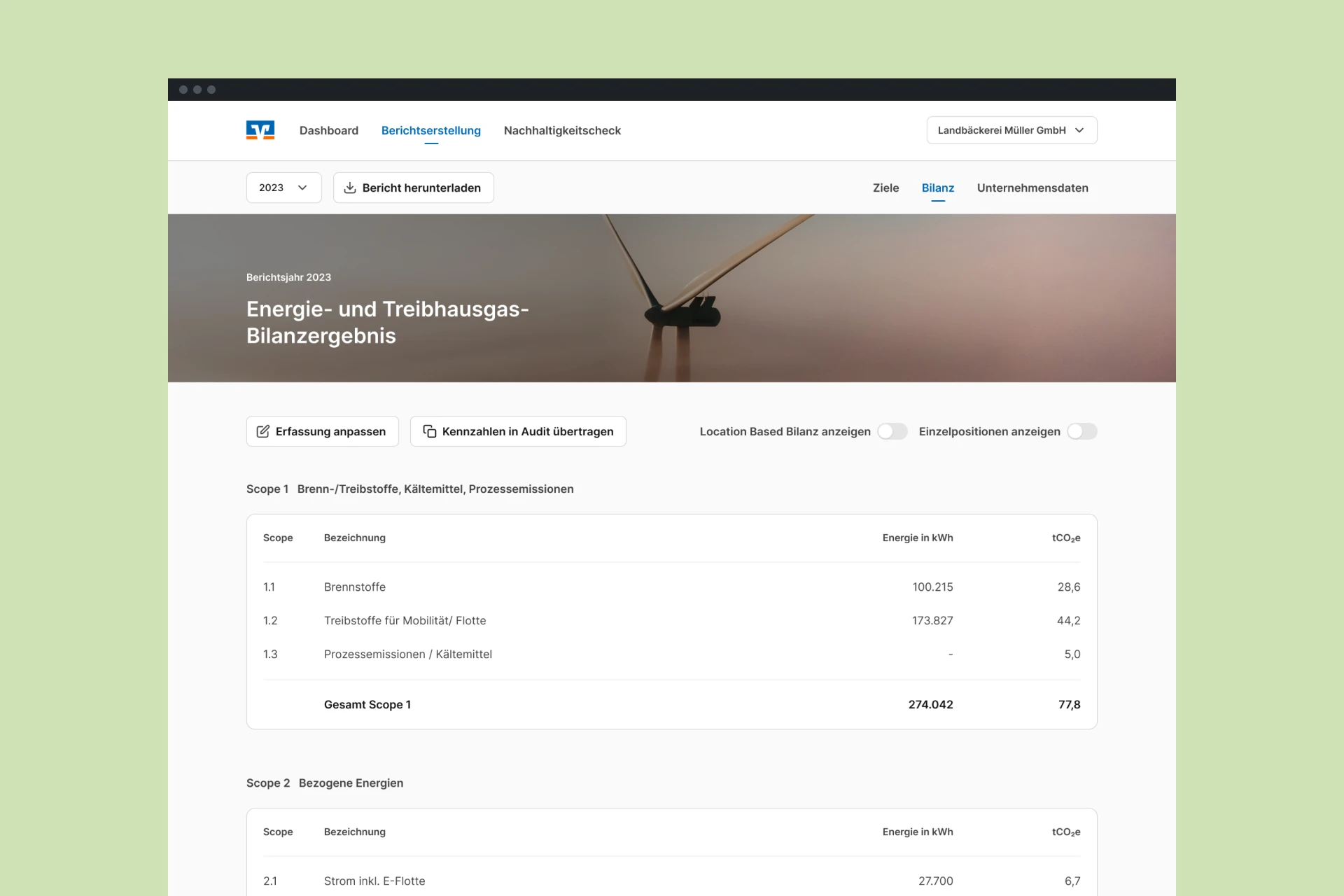Viewport: 1344px width, 896px height.
Task: Click the Gesamt Scope 1 total label
Action: pyautogui.click(x=367, y=704)
